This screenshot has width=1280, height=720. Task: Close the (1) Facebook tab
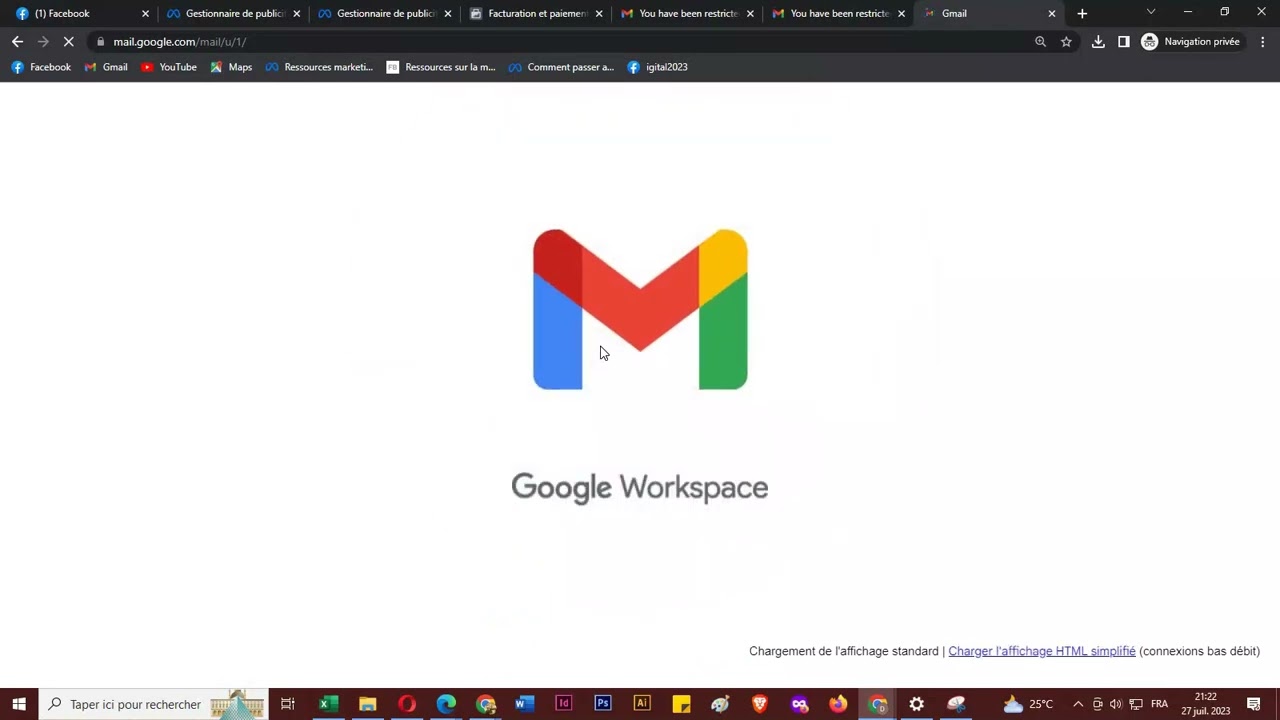tap(145, 14)
